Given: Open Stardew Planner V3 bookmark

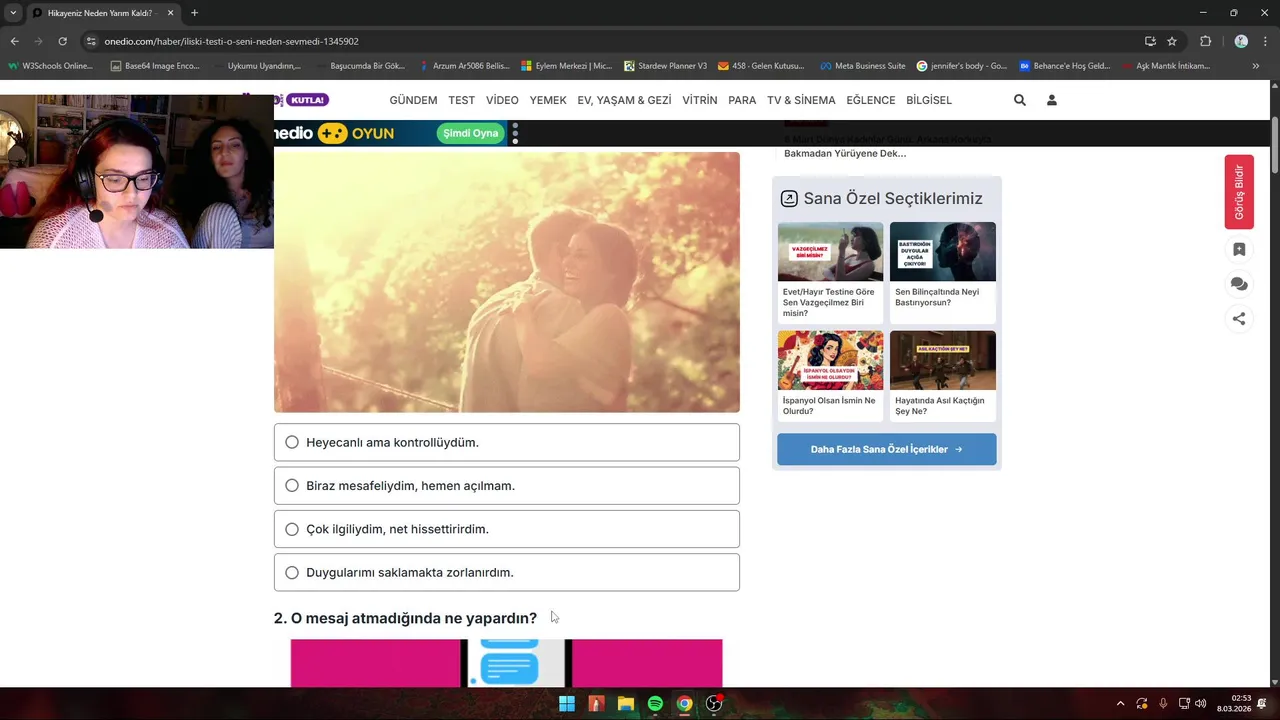Looking at the screenshot, I should (665, 66).
